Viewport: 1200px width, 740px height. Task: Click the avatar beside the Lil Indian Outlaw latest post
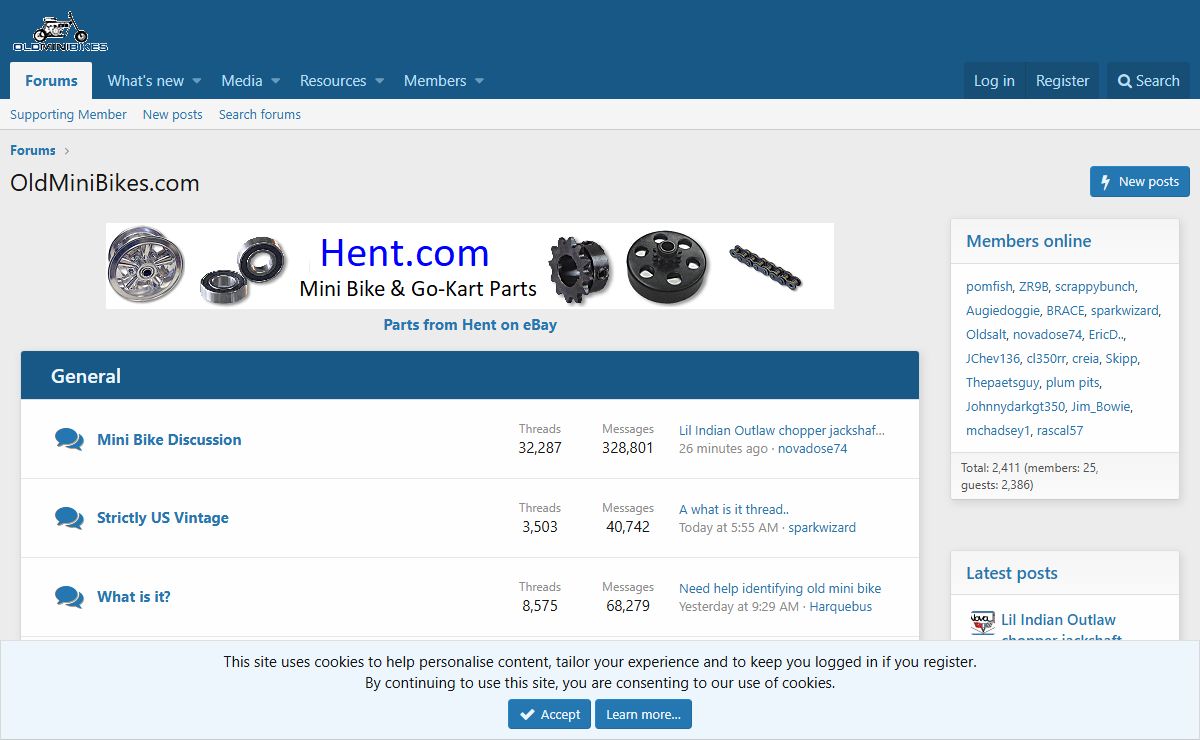tap(982, 623)
